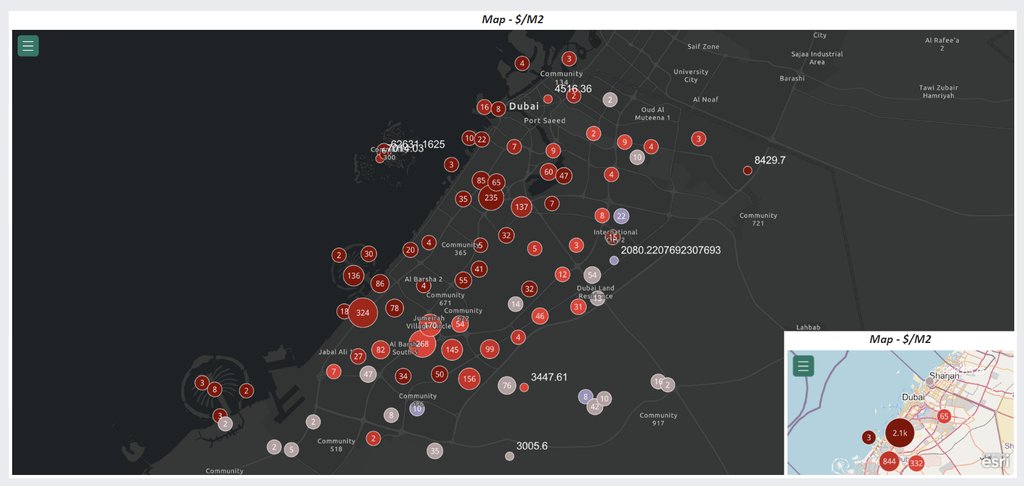Click the point marker beside 4516.36
The image size is (1024, 486).
point(548,99)
